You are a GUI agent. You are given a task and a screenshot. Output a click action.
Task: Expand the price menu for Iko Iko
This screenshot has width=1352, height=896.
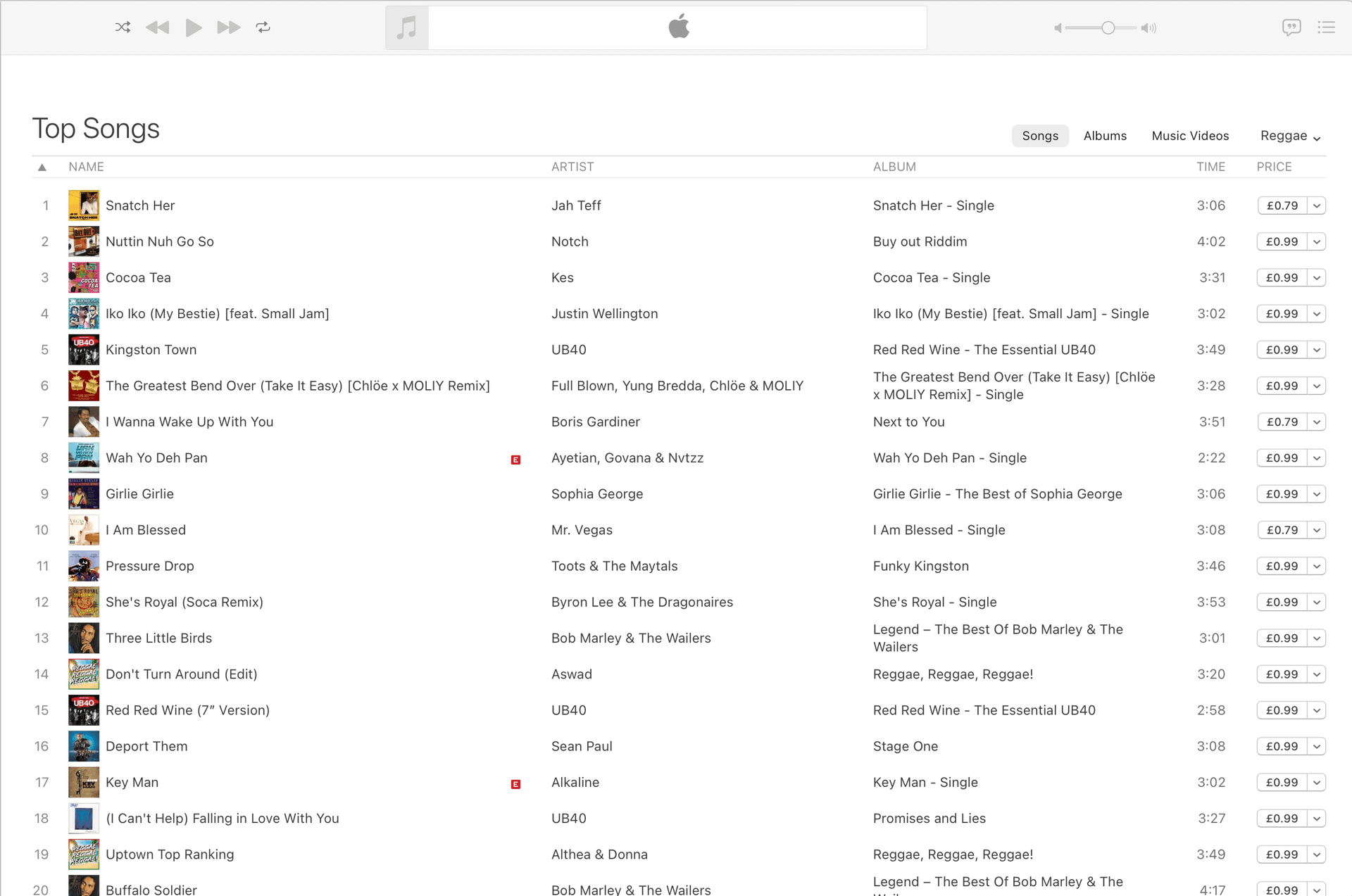[1317, 314]
